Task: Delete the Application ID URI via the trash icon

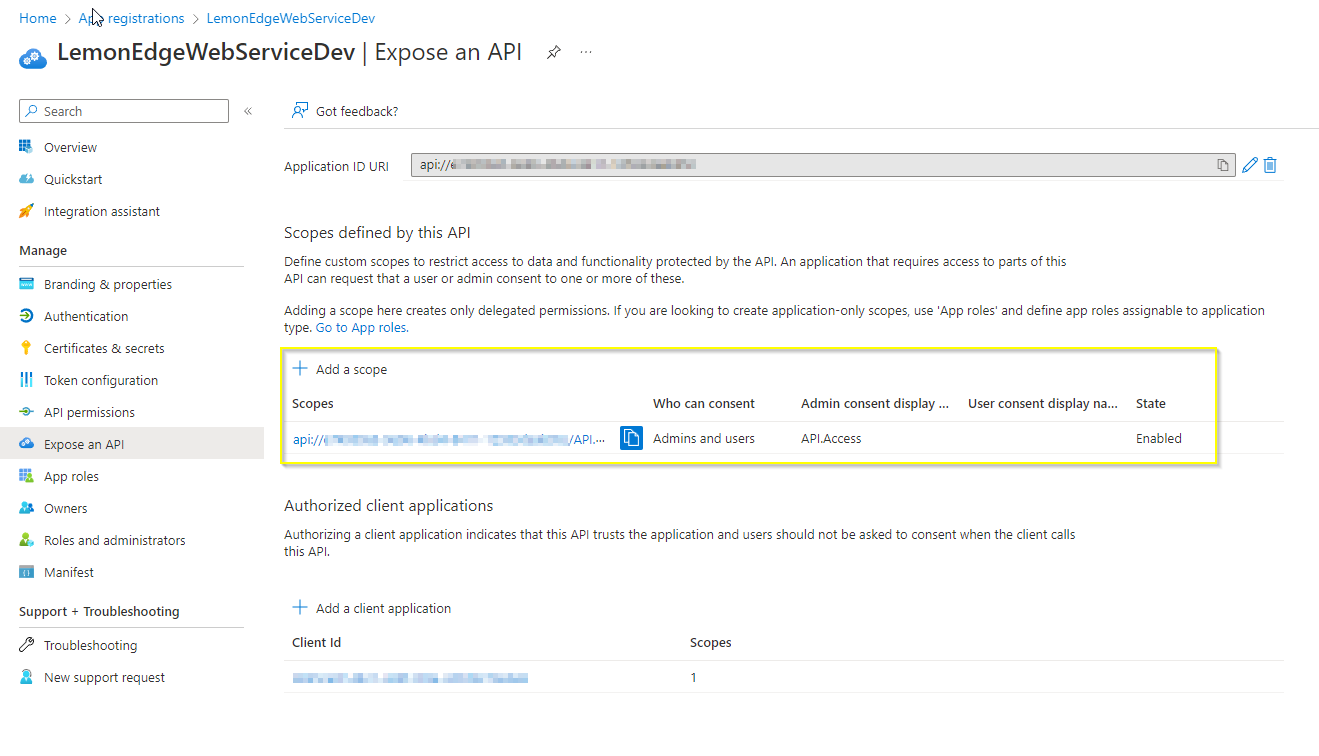Action: [1271, 164]
